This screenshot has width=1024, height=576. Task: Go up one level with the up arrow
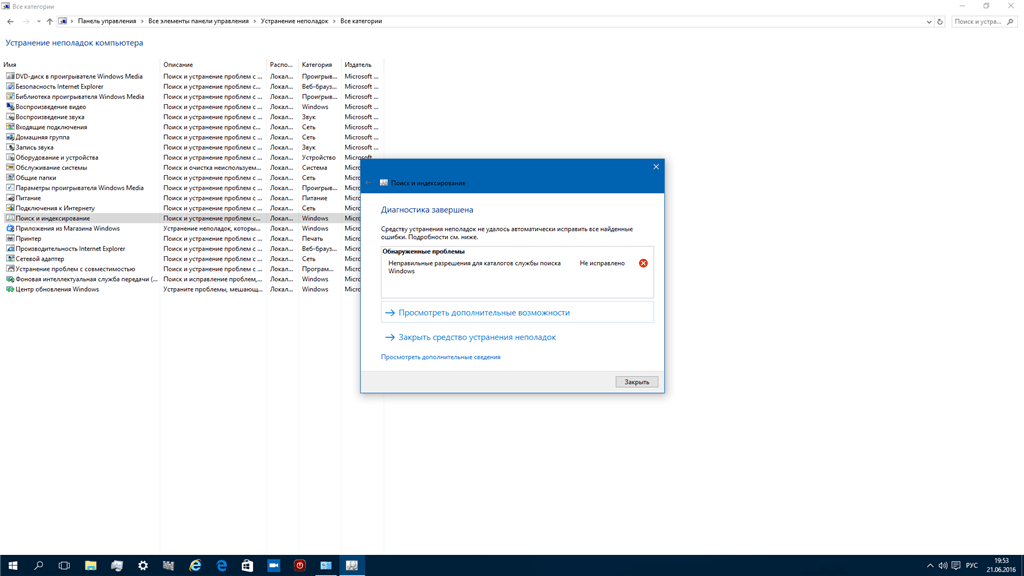pos(50,21)
